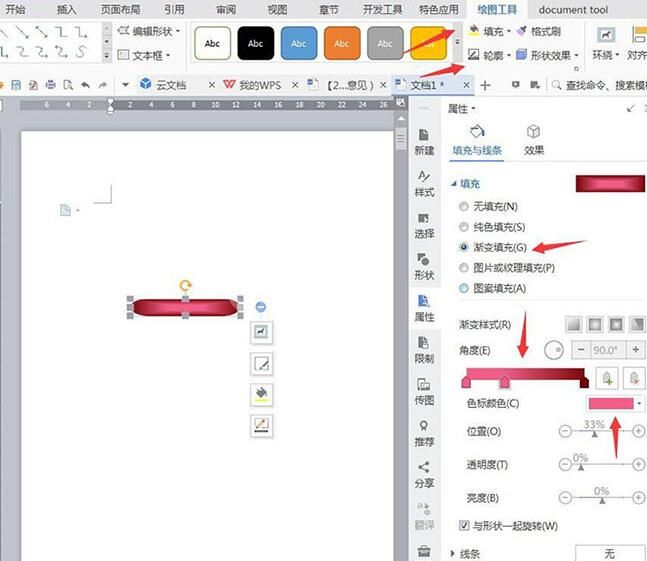The width and height of the screenshot is (647, 561).
Task: Open the 推荐 sidebar icon
Action: tap(424, 433)
